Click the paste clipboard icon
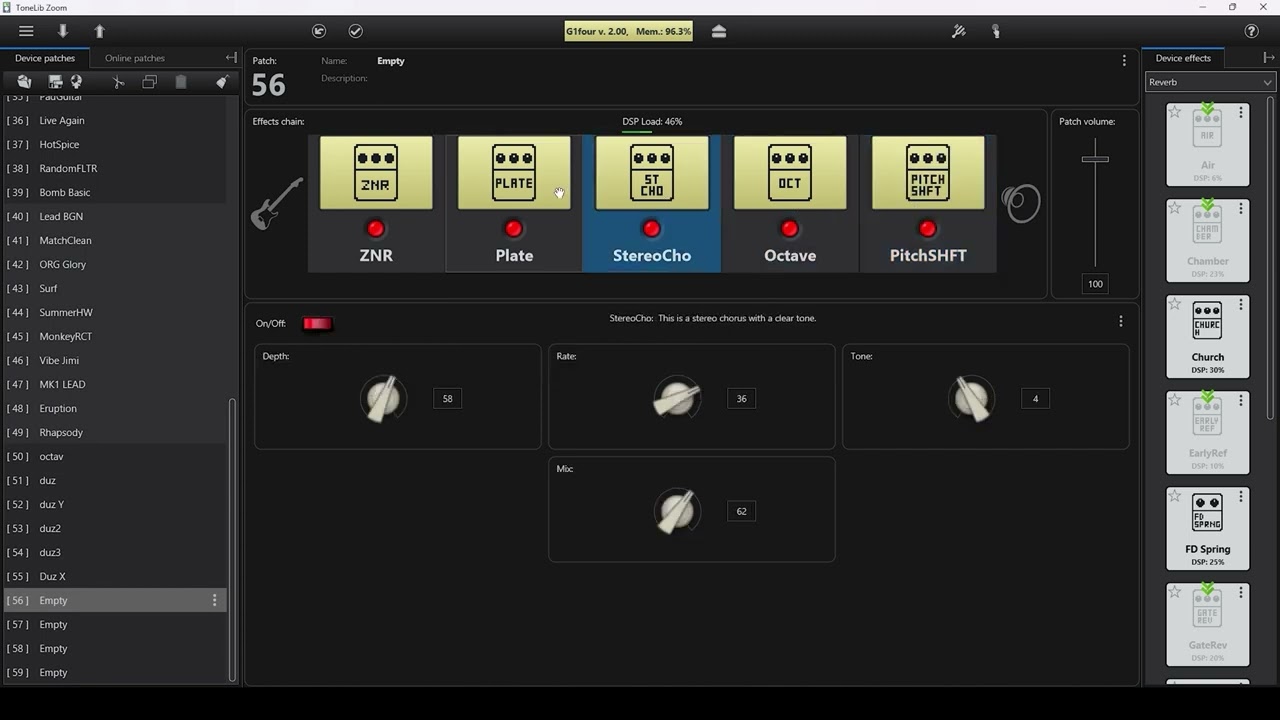Viewport: 1280px width, 720px height. (181, 82)
